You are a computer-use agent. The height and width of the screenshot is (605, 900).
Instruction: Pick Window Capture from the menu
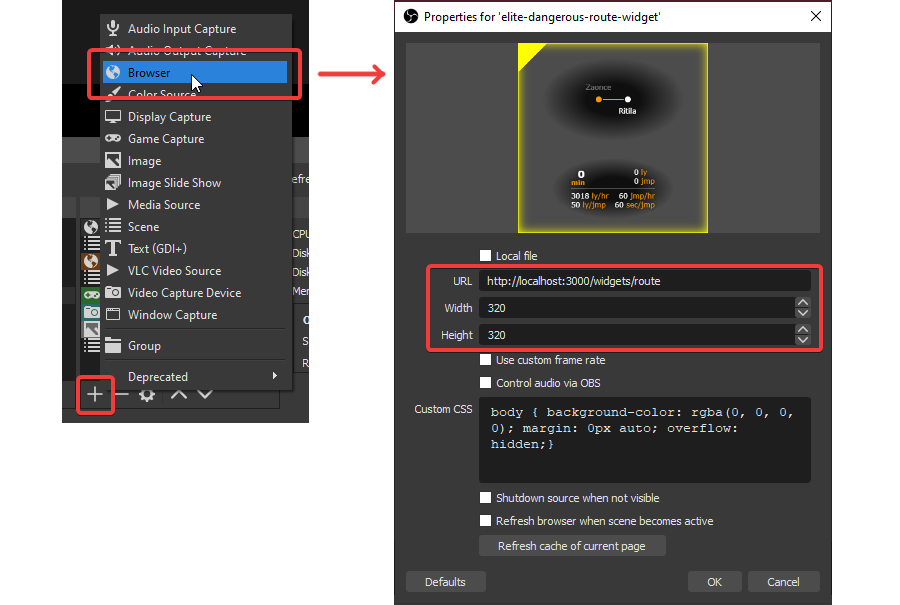195,315
